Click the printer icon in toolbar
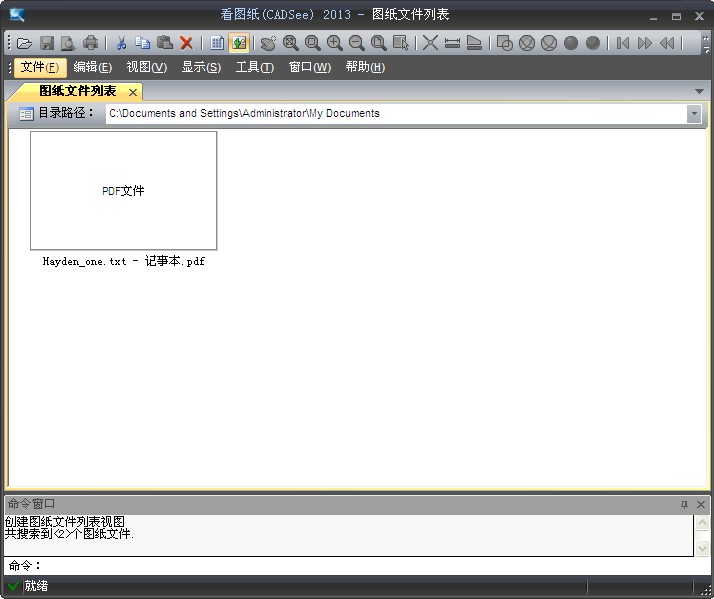This screenshot has width=714, height=599. [x=91, y=43]
